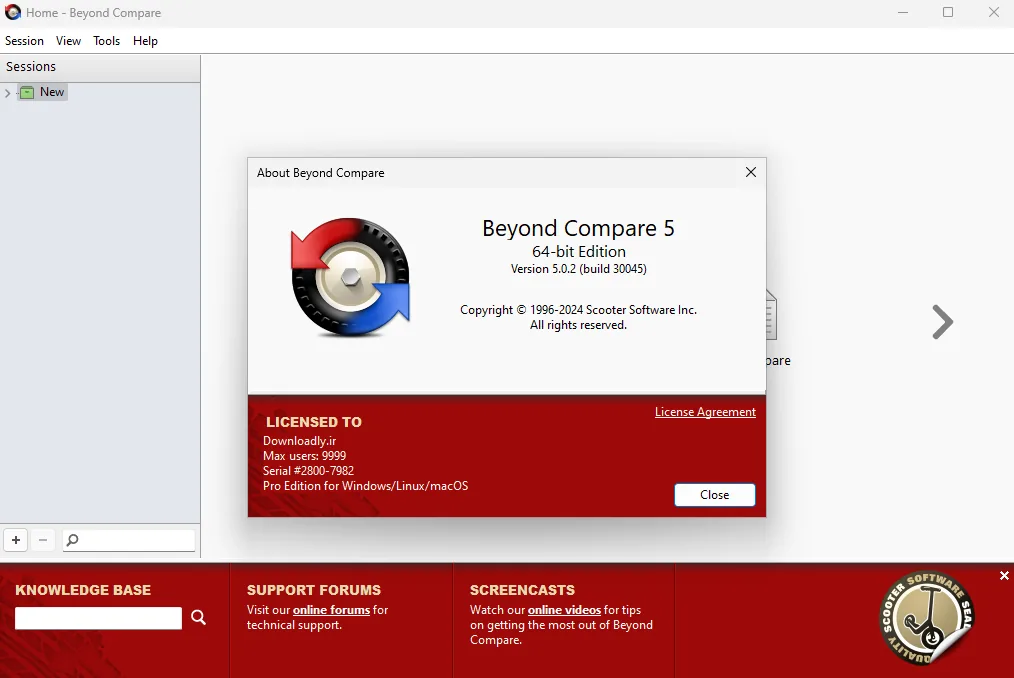Click the Serial #2800-7982 text
The height and width of the screenshot is (678, 1014).
[308, 471]
